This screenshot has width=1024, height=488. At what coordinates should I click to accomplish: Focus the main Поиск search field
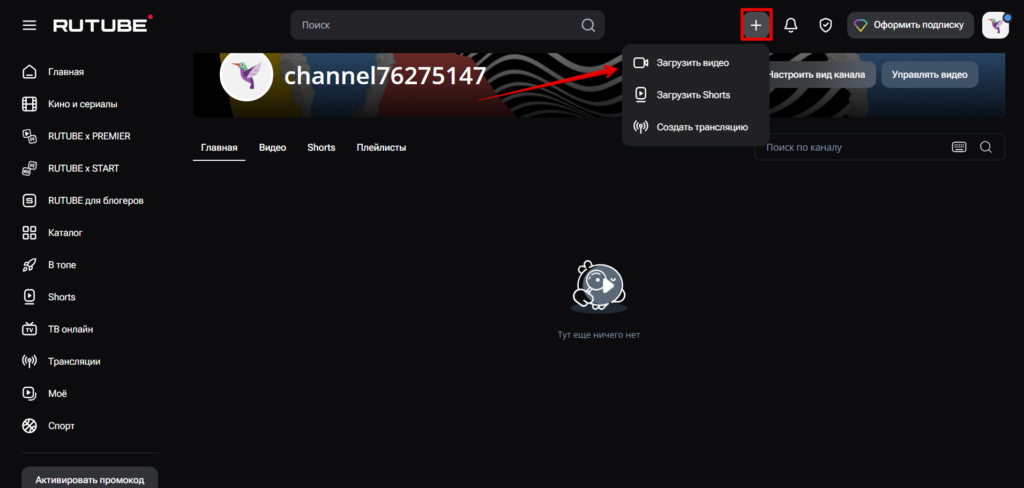(447, 25)
